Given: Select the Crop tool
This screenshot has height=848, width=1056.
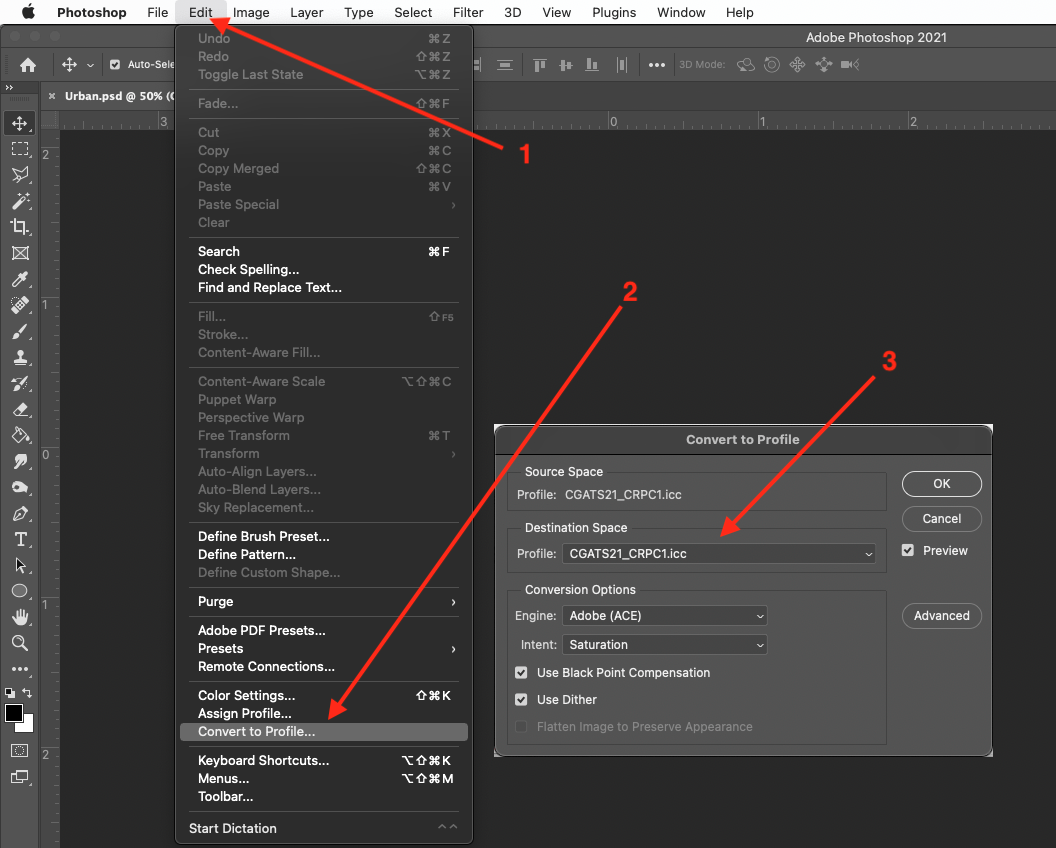Looking at the screenshot, I should pyautogui.click(x=20, y=227).
